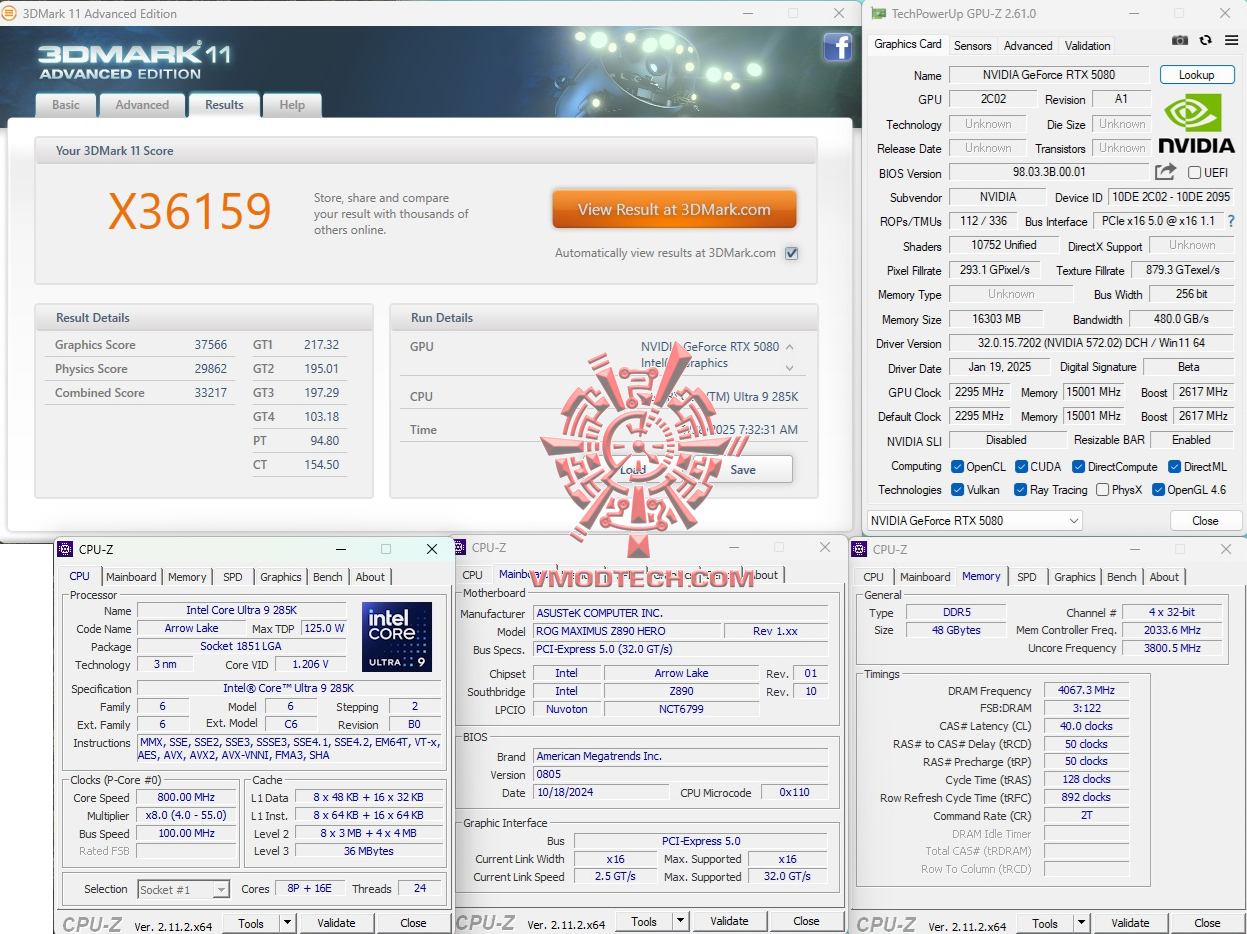The width and height of the screenshot is (1247, 934).
Task: Click the Driver Version field in GPU-Z
Action: coord(1091,344)
